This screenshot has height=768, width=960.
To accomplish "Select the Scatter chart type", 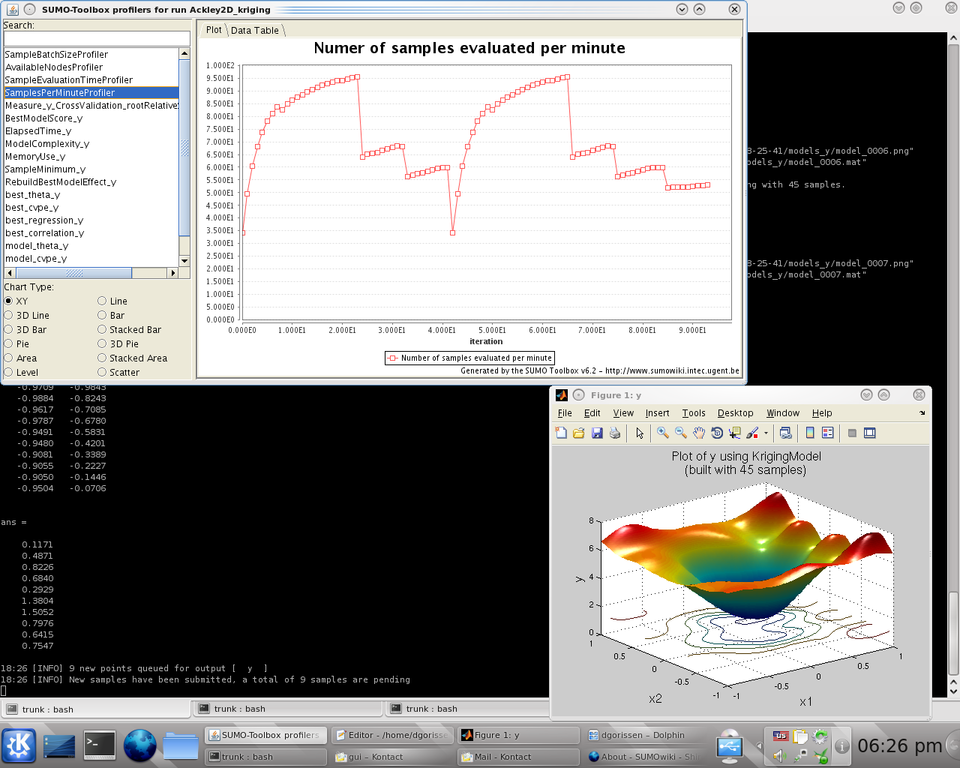I will (103, 372).
